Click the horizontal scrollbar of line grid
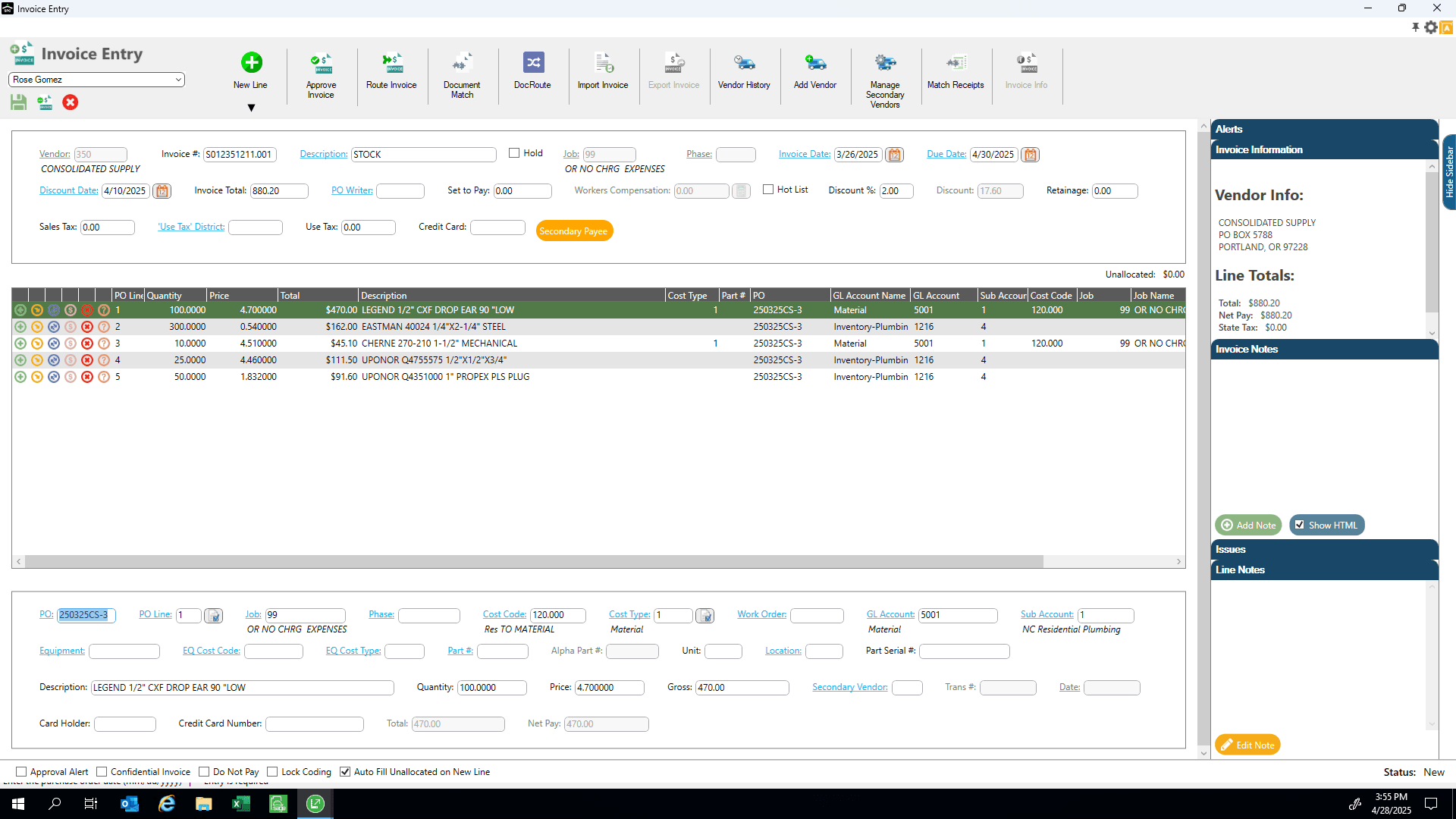The image size is (1456, 819). click(x=533, y=562)
